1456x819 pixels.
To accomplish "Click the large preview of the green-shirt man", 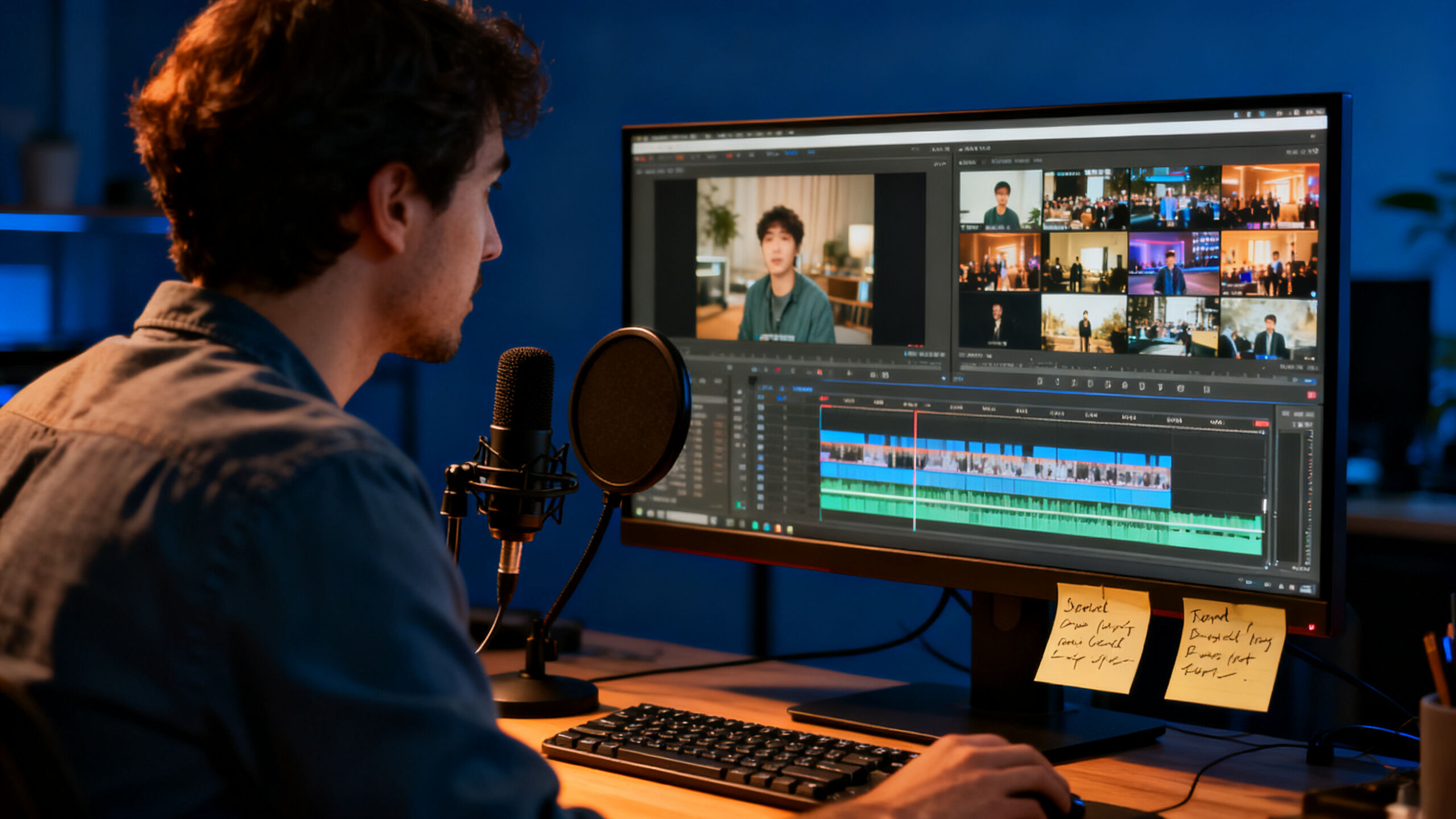I will [x=785, y=259].
